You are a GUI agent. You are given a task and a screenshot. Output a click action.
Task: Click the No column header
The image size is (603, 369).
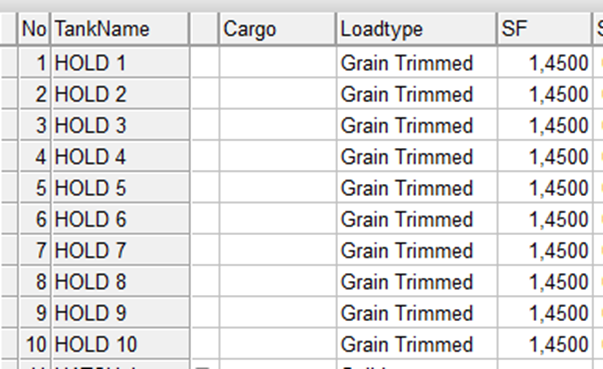click(34, 29)
